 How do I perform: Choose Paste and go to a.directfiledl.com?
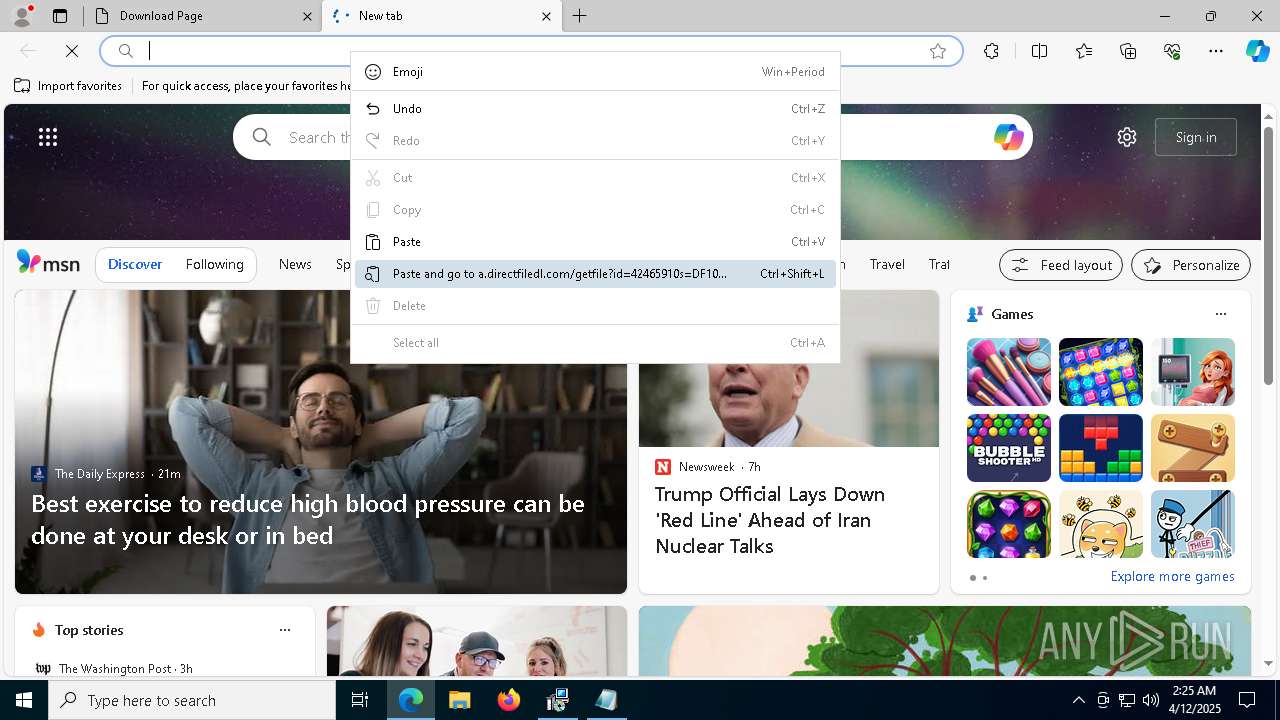point(595,274)
